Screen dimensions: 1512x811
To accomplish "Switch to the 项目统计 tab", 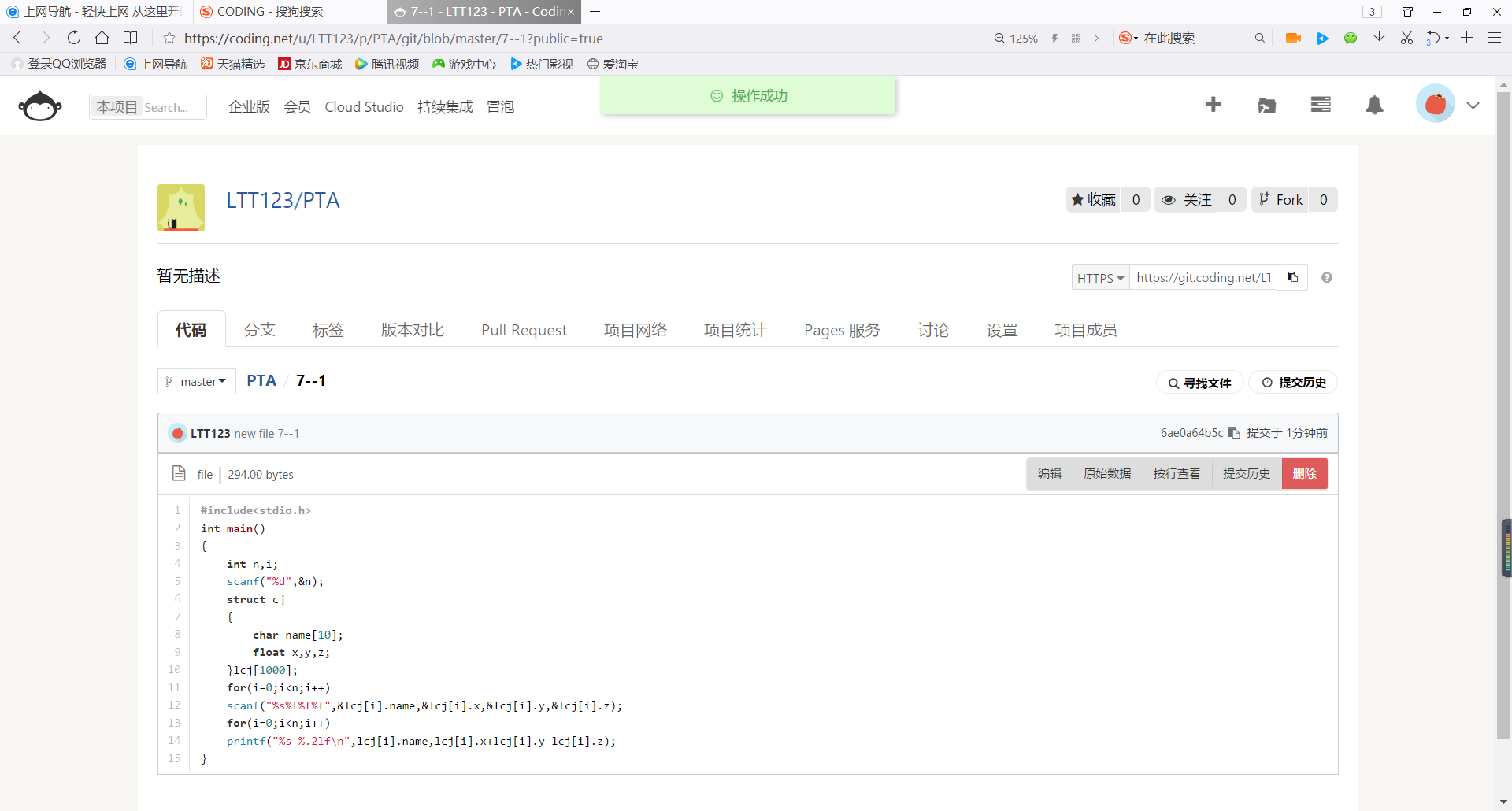I will tap(736, 330).
